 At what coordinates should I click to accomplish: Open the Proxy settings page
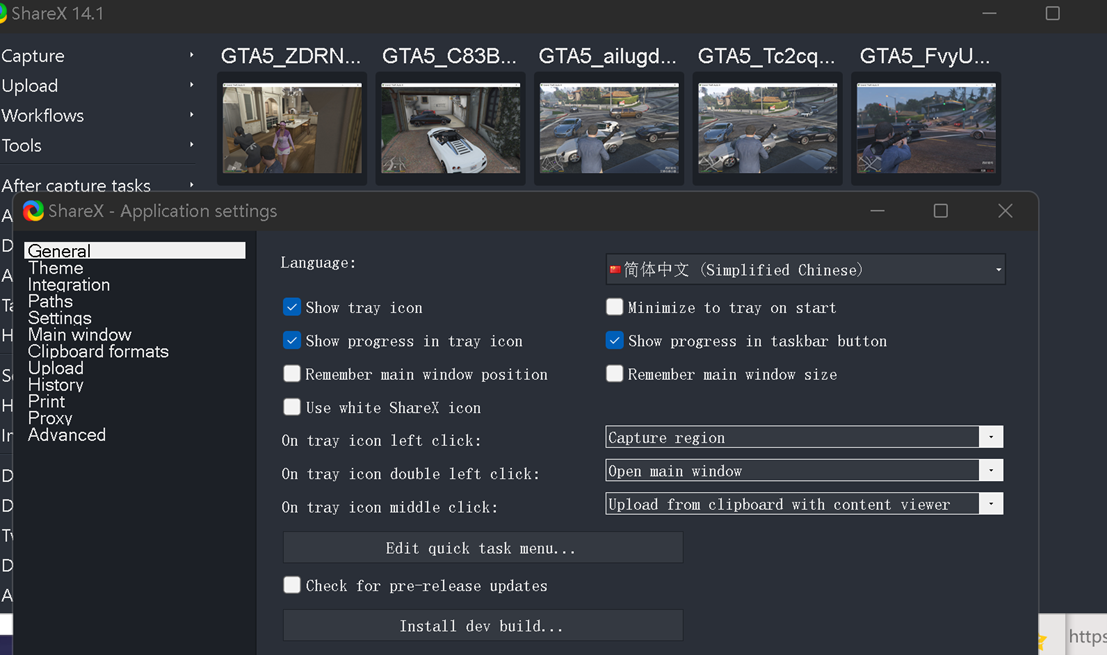(x=50, y=418)
